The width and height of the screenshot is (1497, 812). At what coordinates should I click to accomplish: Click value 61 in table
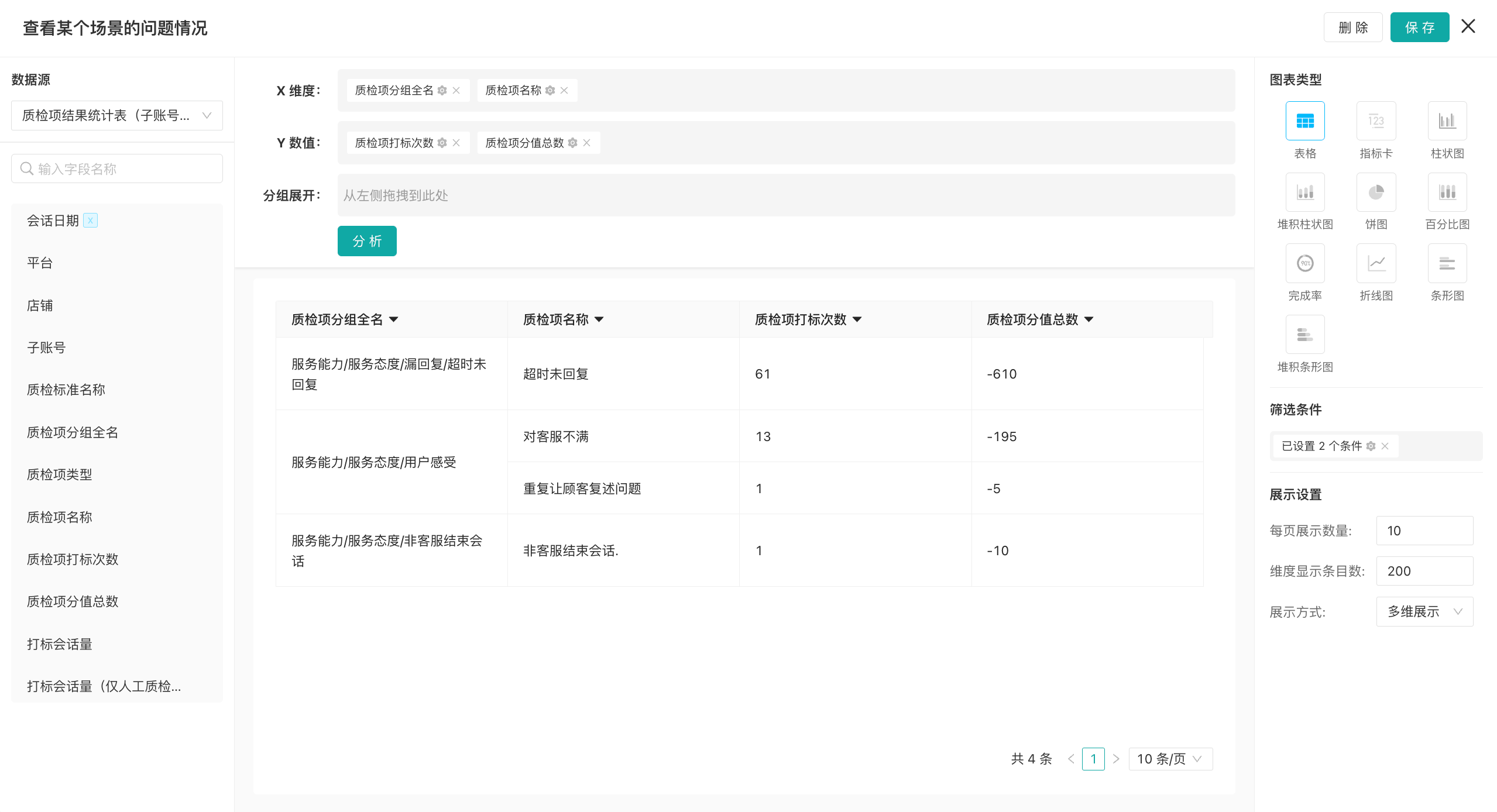pyautogui.click(x=763, y=374)
